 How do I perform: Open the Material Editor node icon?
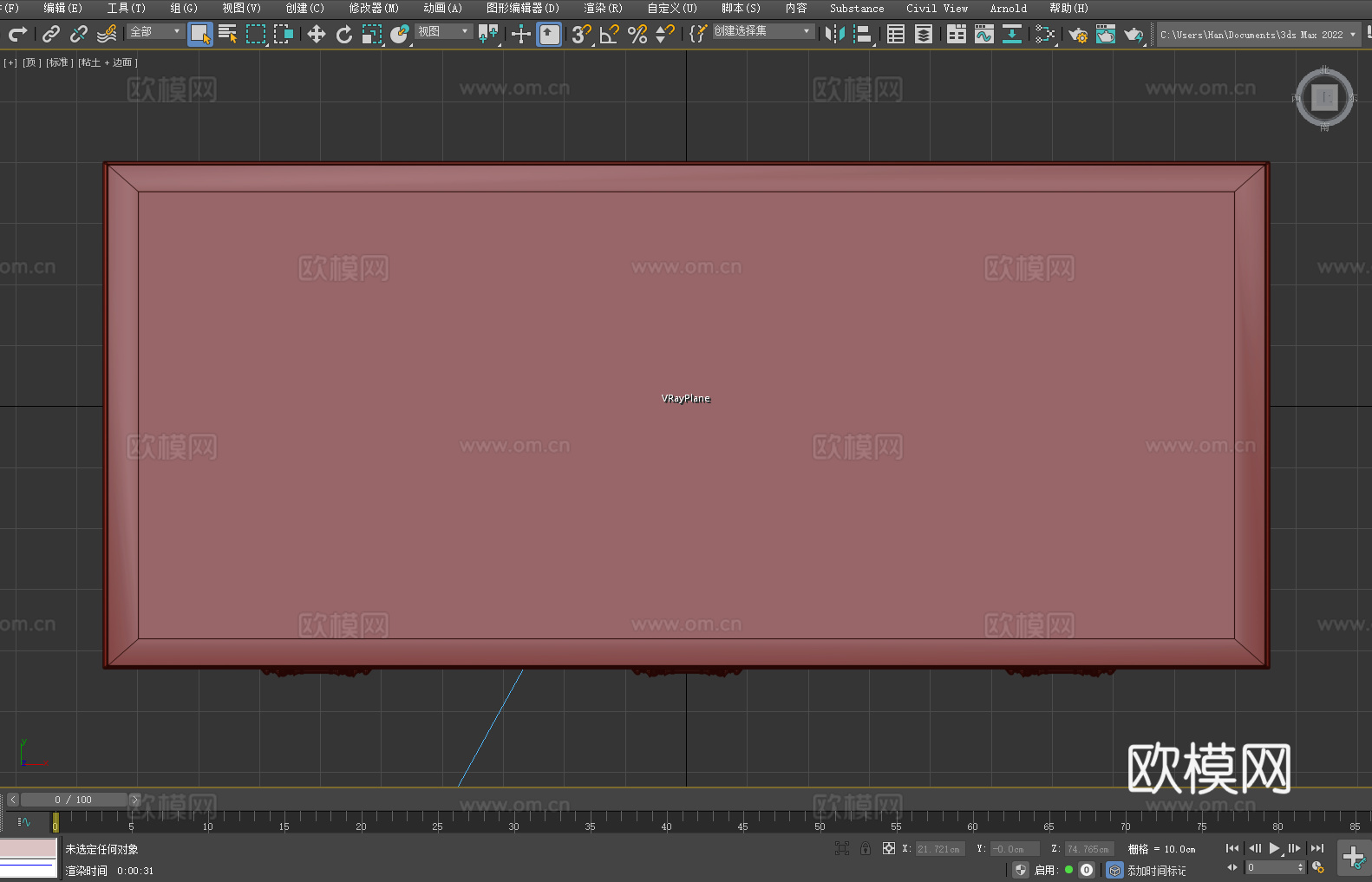[x=1045, y=34]
